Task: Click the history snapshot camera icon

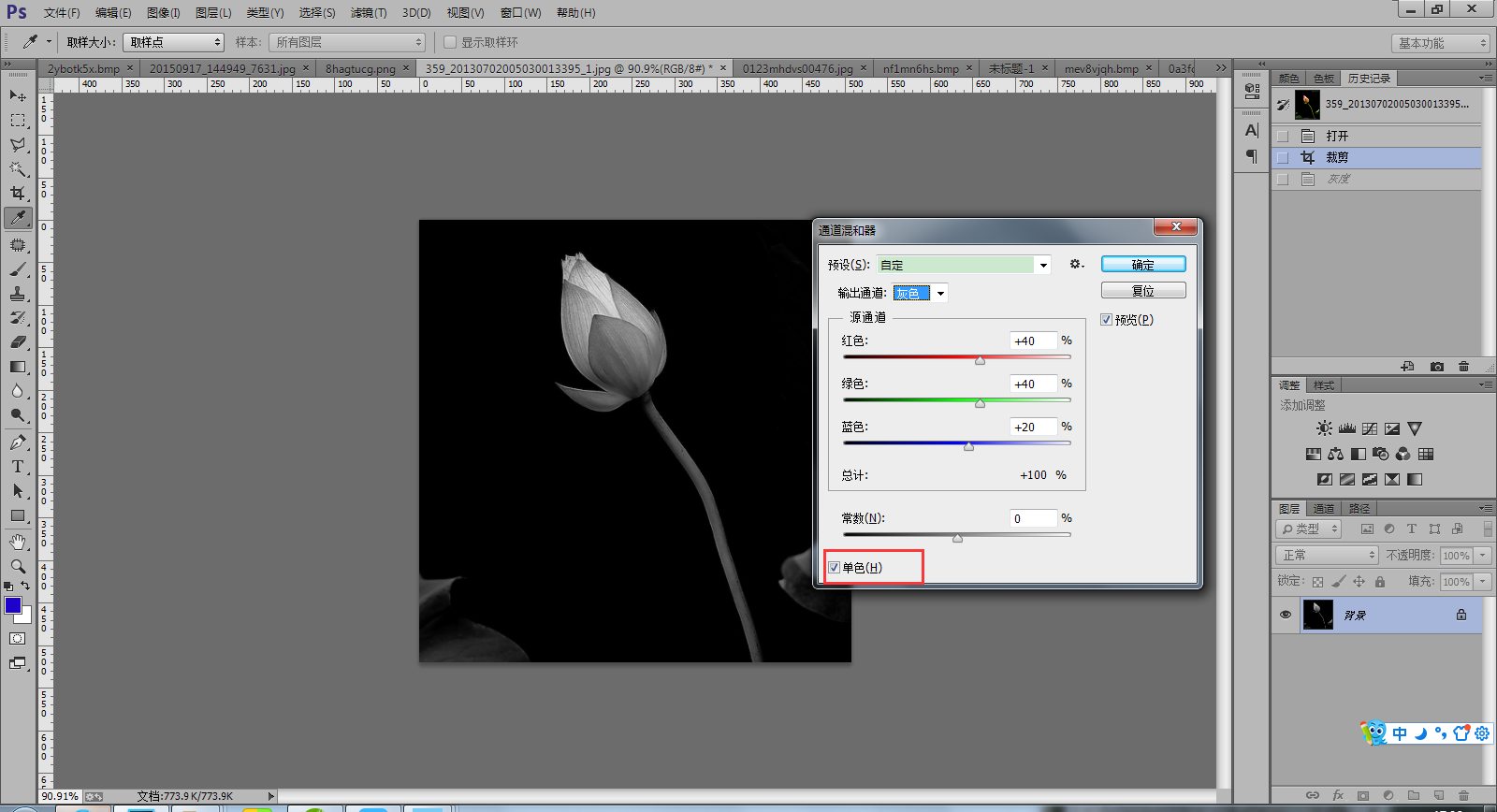Action: [x=1437, y=367]
